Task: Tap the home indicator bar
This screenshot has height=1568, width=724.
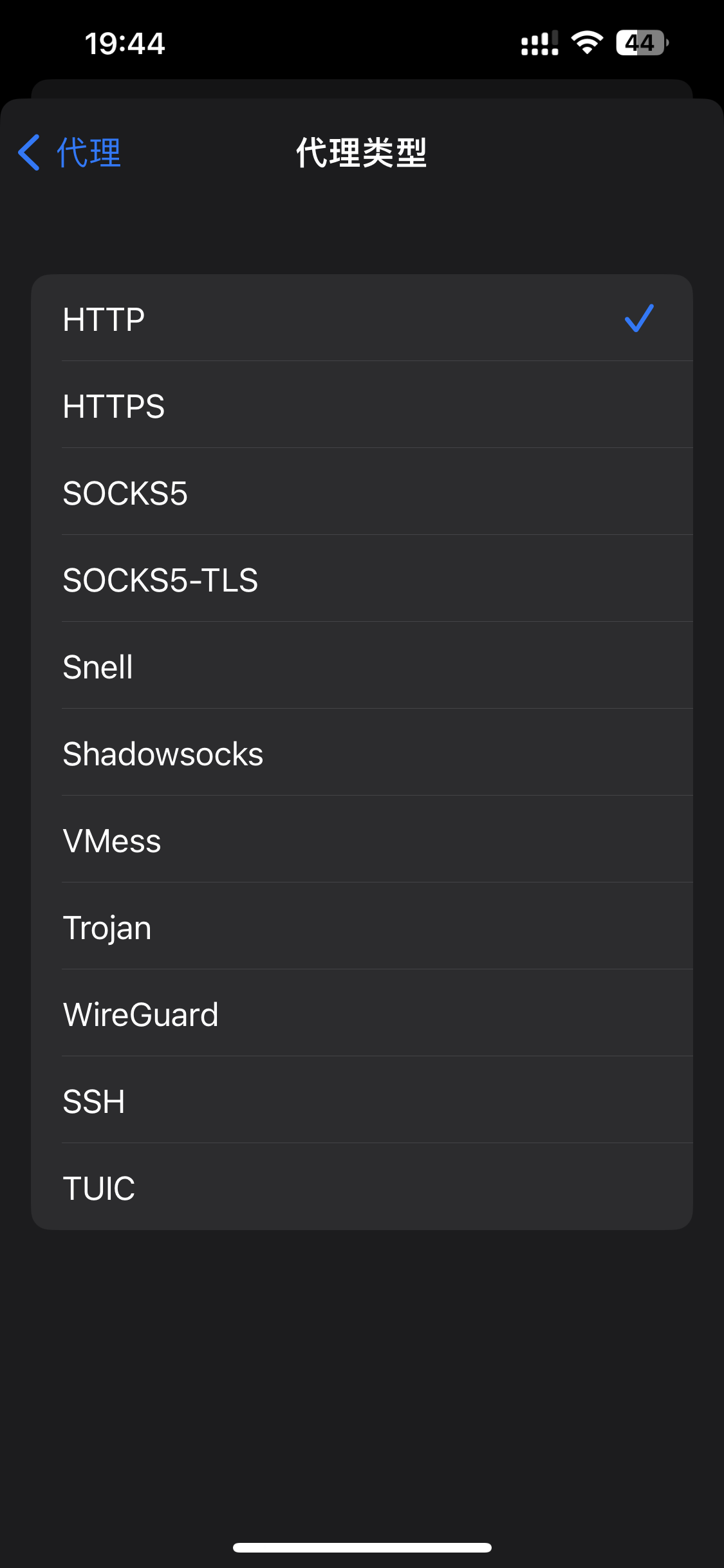Action: (362, 1547)
